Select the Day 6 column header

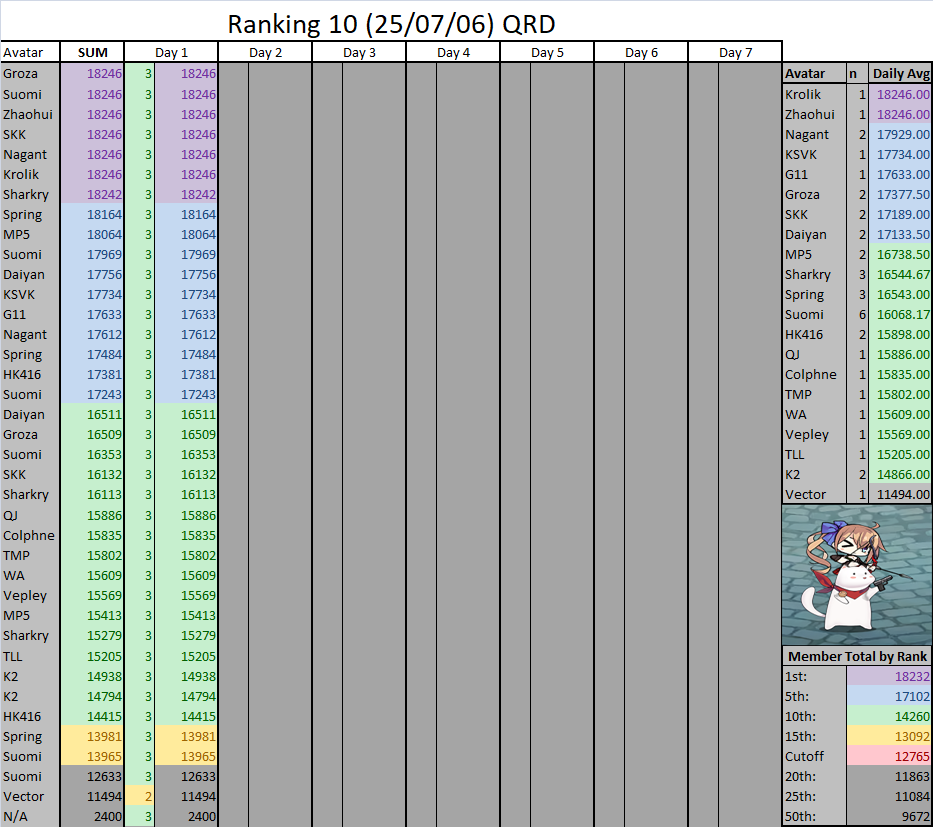(641, 52)
